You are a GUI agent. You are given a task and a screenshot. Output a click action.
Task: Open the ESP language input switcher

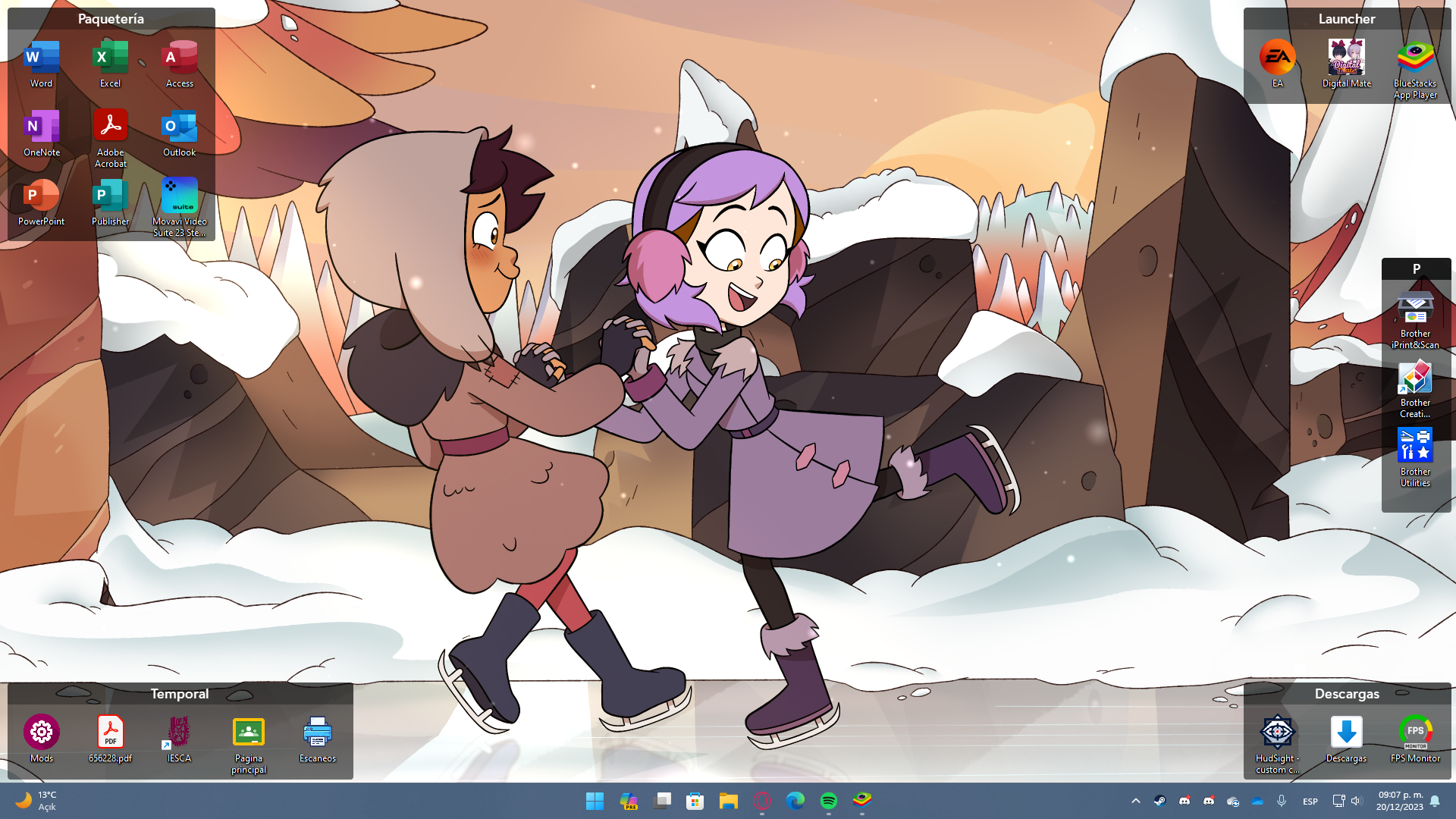(1310, 802)
